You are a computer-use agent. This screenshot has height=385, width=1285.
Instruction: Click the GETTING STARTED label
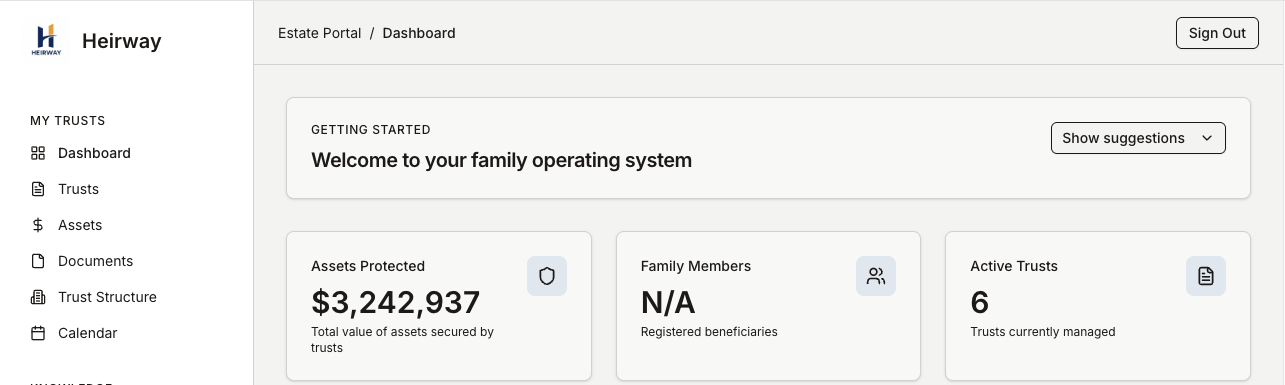point(371,130)
